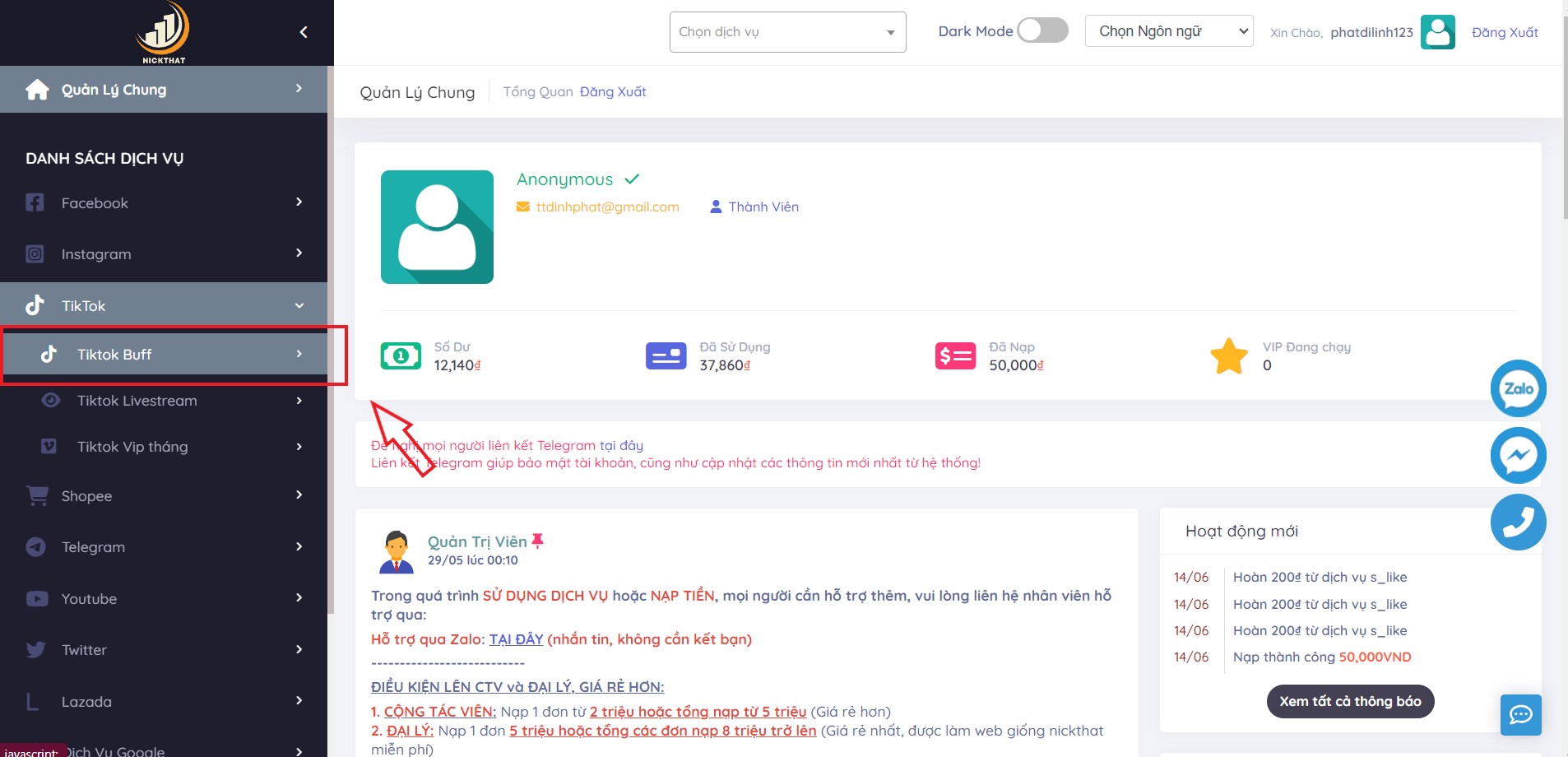Viewport: 1568px width, 757px height.
Task: Collapse sidebar with the left arrow icon
Action: click(304, 32)
